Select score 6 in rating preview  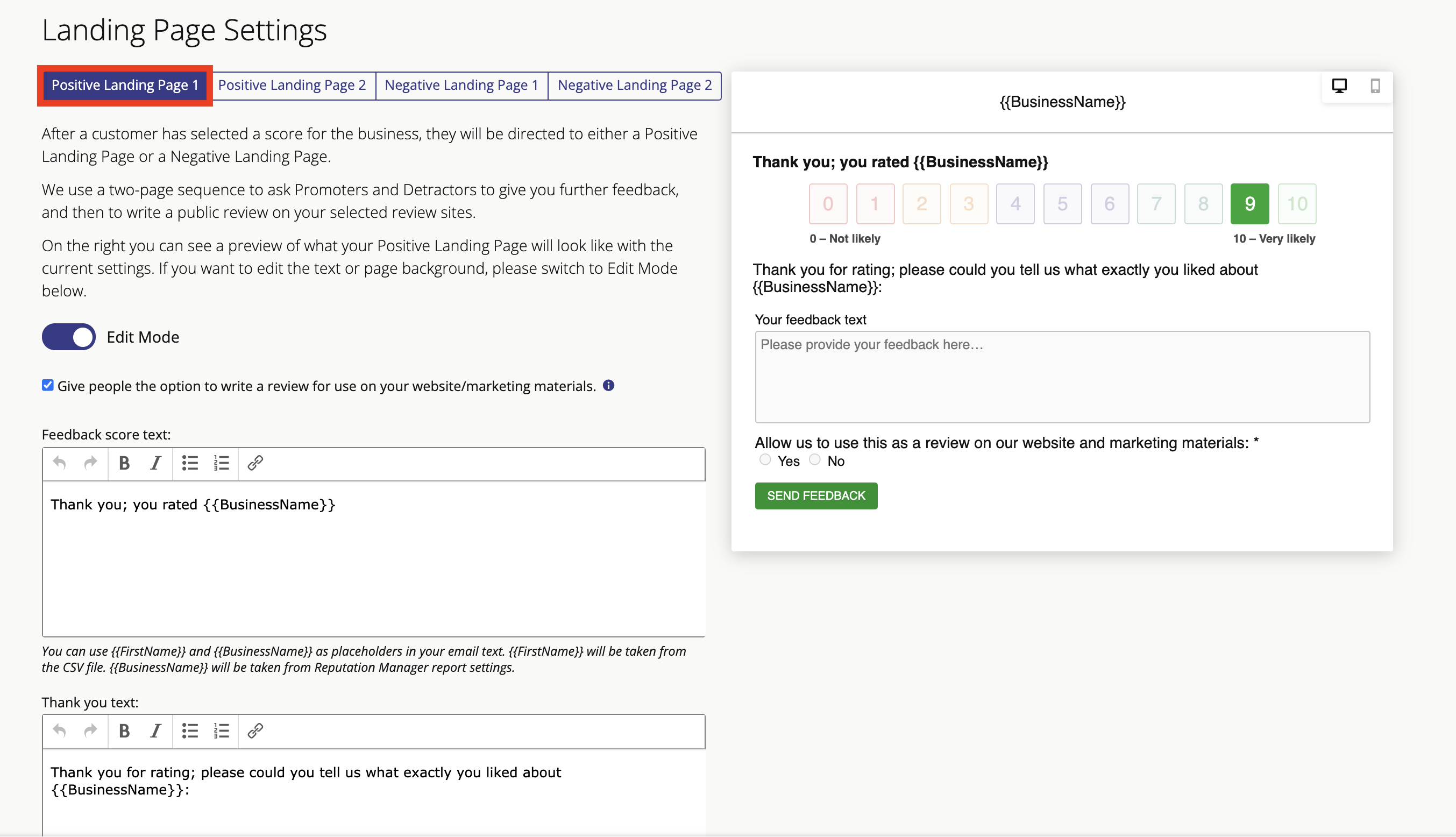pos(1110,204)
